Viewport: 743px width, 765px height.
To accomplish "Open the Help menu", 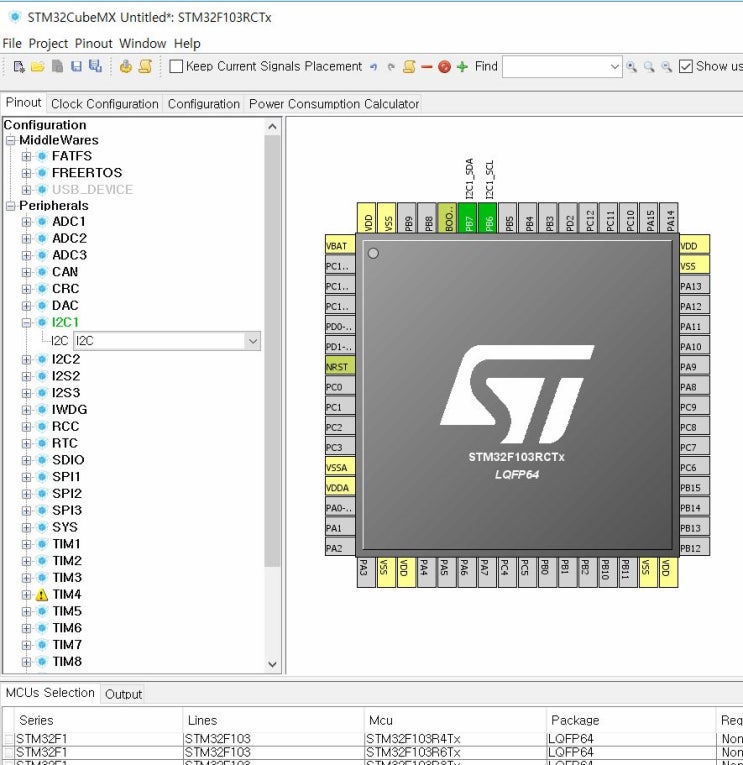I will coord(187,43).
